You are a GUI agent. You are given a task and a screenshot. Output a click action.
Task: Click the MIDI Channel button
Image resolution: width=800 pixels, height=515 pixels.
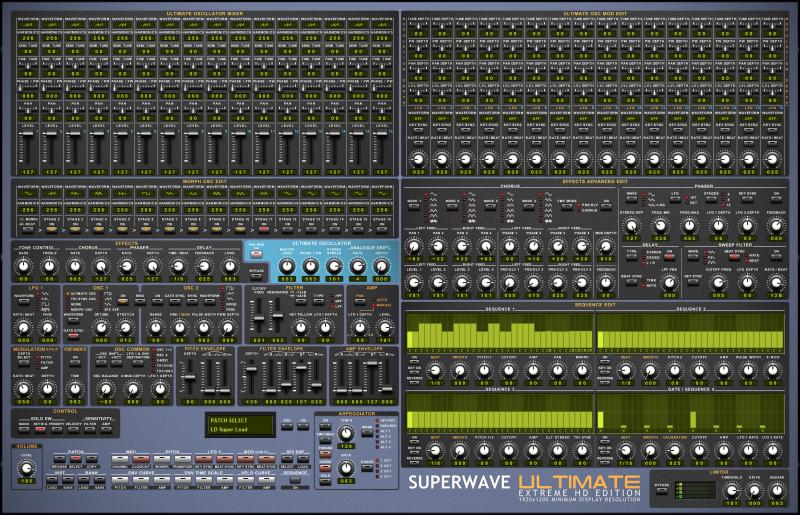(120, 459)
